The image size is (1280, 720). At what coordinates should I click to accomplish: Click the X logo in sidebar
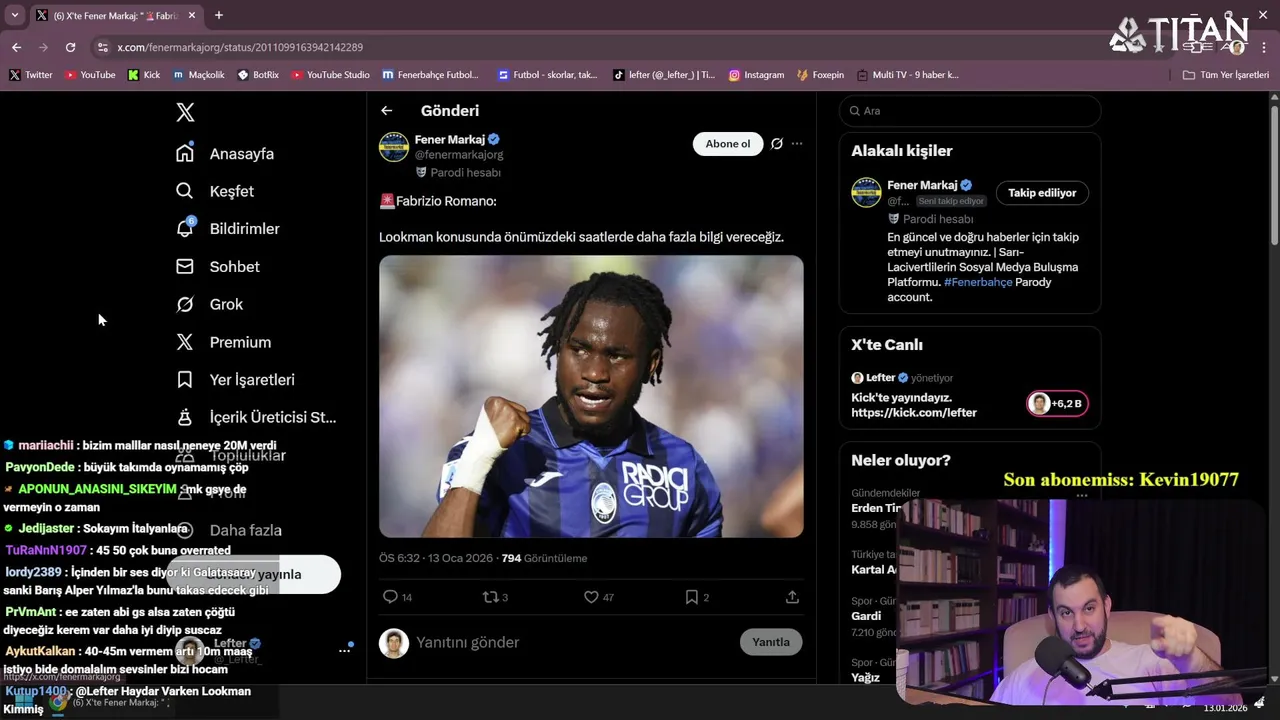point(185,113)
